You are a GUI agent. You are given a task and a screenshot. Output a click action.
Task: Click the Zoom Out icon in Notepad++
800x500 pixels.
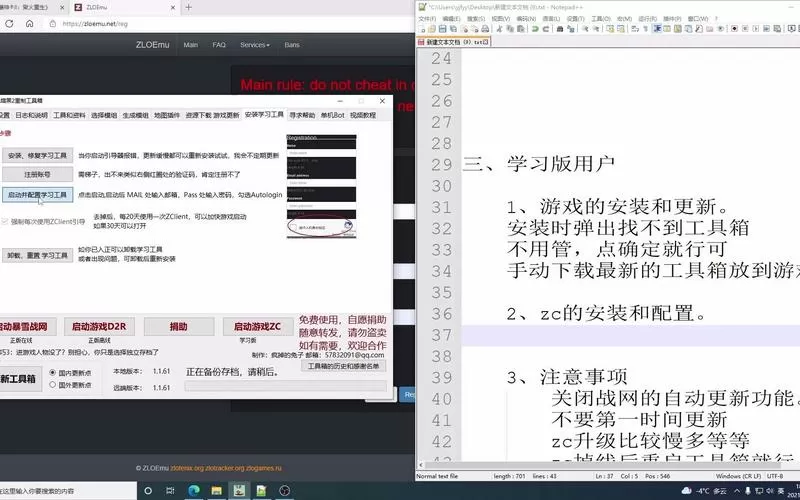point(596,29)
